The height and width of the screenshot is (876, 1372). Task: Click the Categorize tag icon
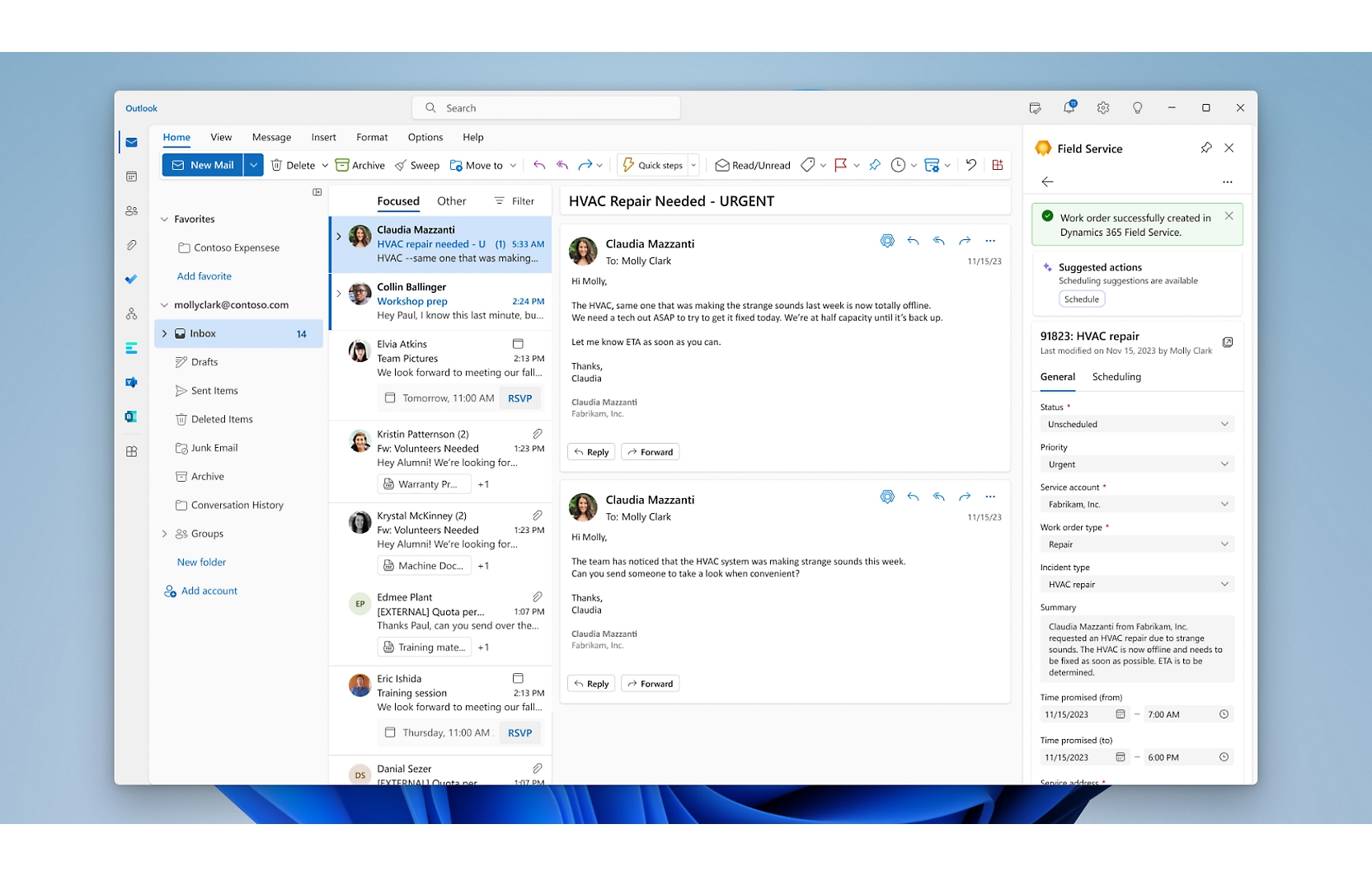808,165
